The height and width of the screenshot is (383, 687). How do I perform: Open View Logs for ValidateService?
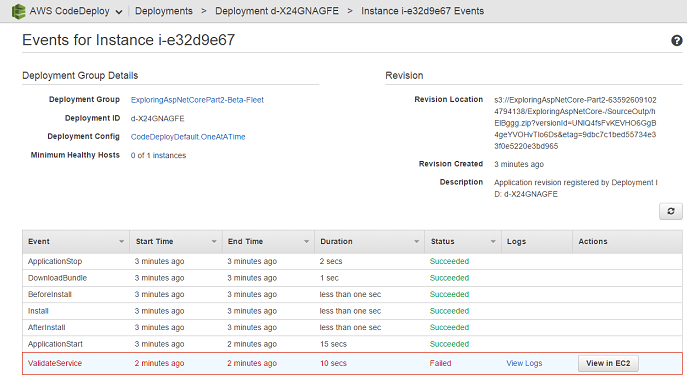click(x=524, y=363)
